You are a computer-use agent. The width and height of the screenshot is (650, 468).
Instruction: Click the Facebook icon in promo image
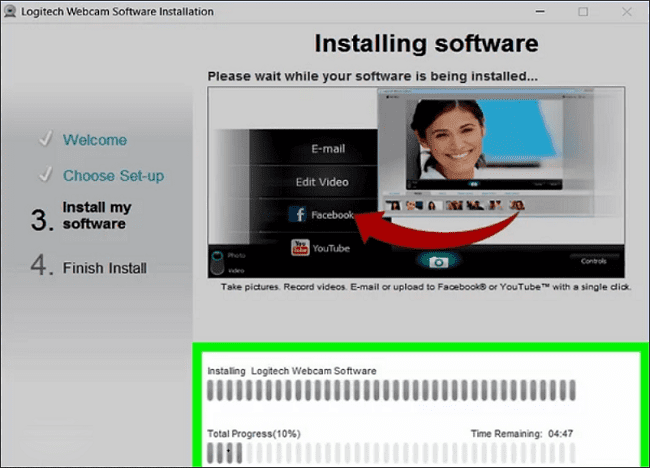297,214
